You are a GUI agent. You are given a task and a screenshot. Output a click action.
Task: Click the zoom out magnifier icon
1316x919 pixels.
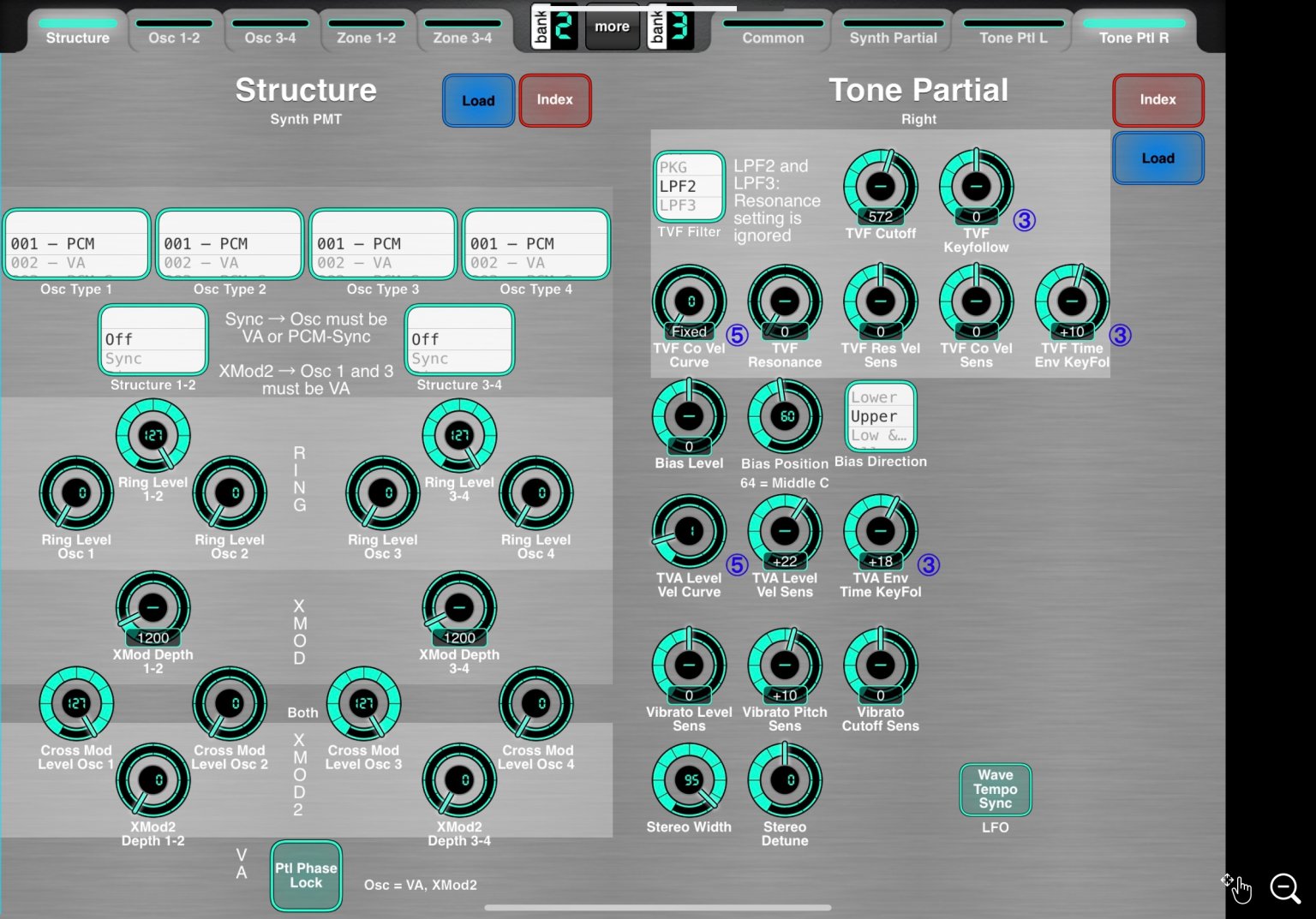pyautogui.click(x=1285, y=888)
